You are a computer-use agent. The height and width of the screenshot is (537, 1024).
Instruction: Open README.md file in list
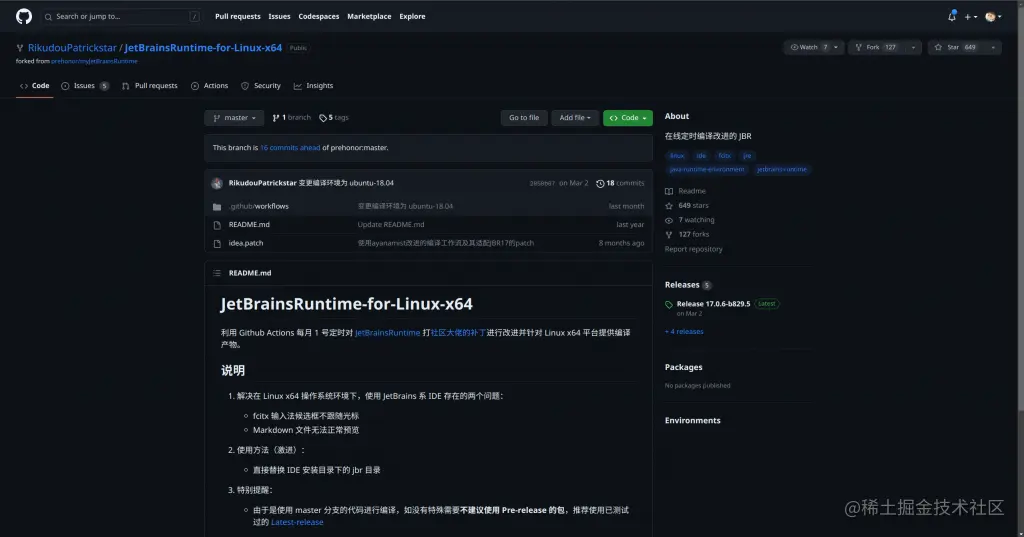click(x=249, y=224)
